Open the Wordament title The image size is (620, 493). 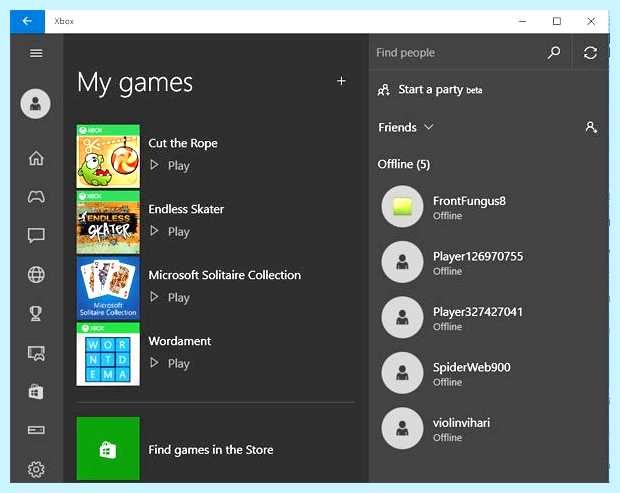tap(180, 341)
